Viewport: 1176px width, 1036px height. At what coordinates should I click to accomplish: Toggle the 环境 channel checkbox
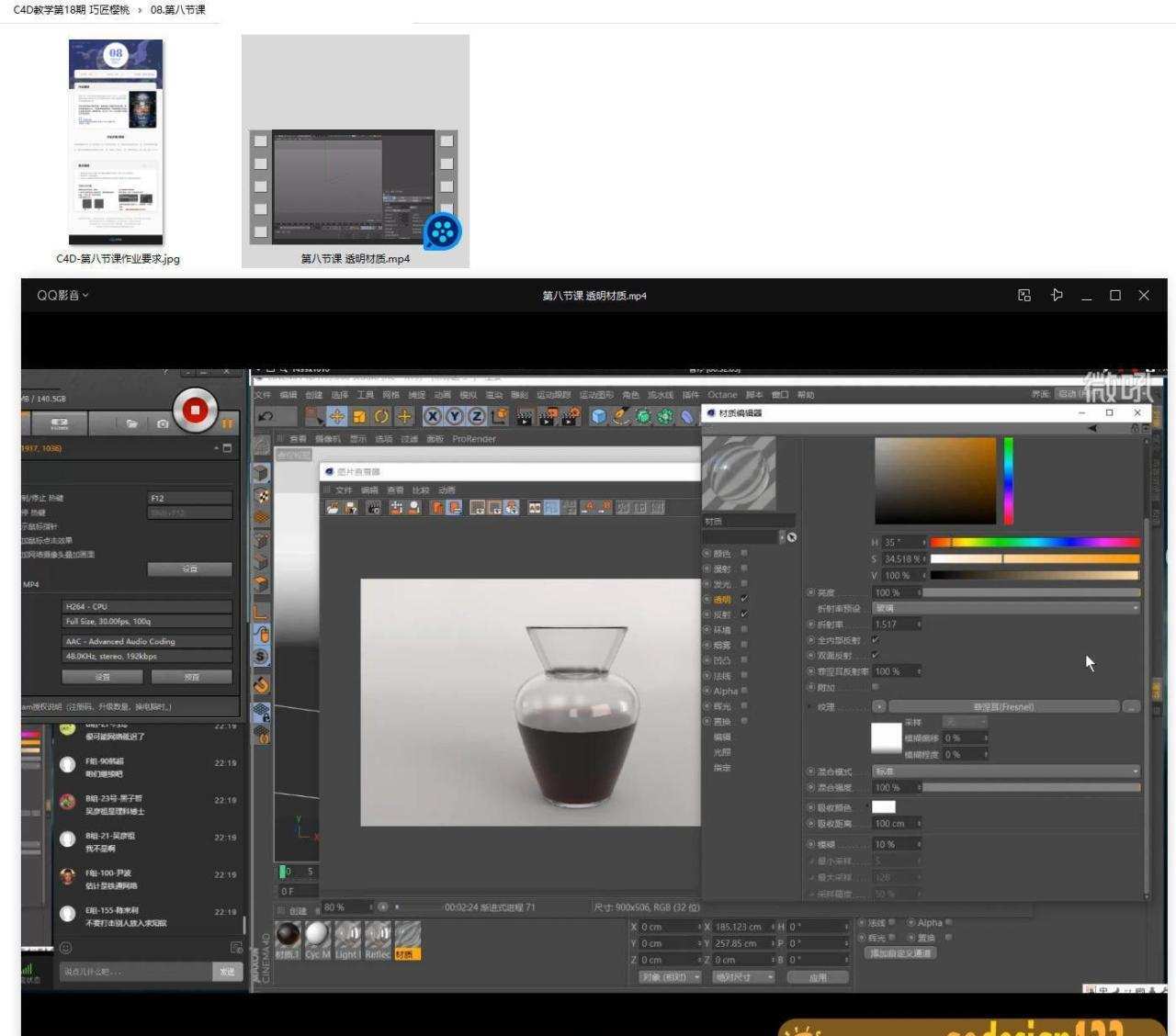(744, 629)
